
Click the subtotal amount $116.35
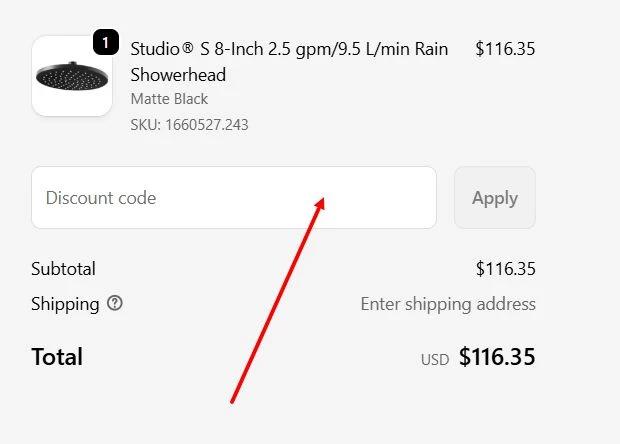coord(505,269)
